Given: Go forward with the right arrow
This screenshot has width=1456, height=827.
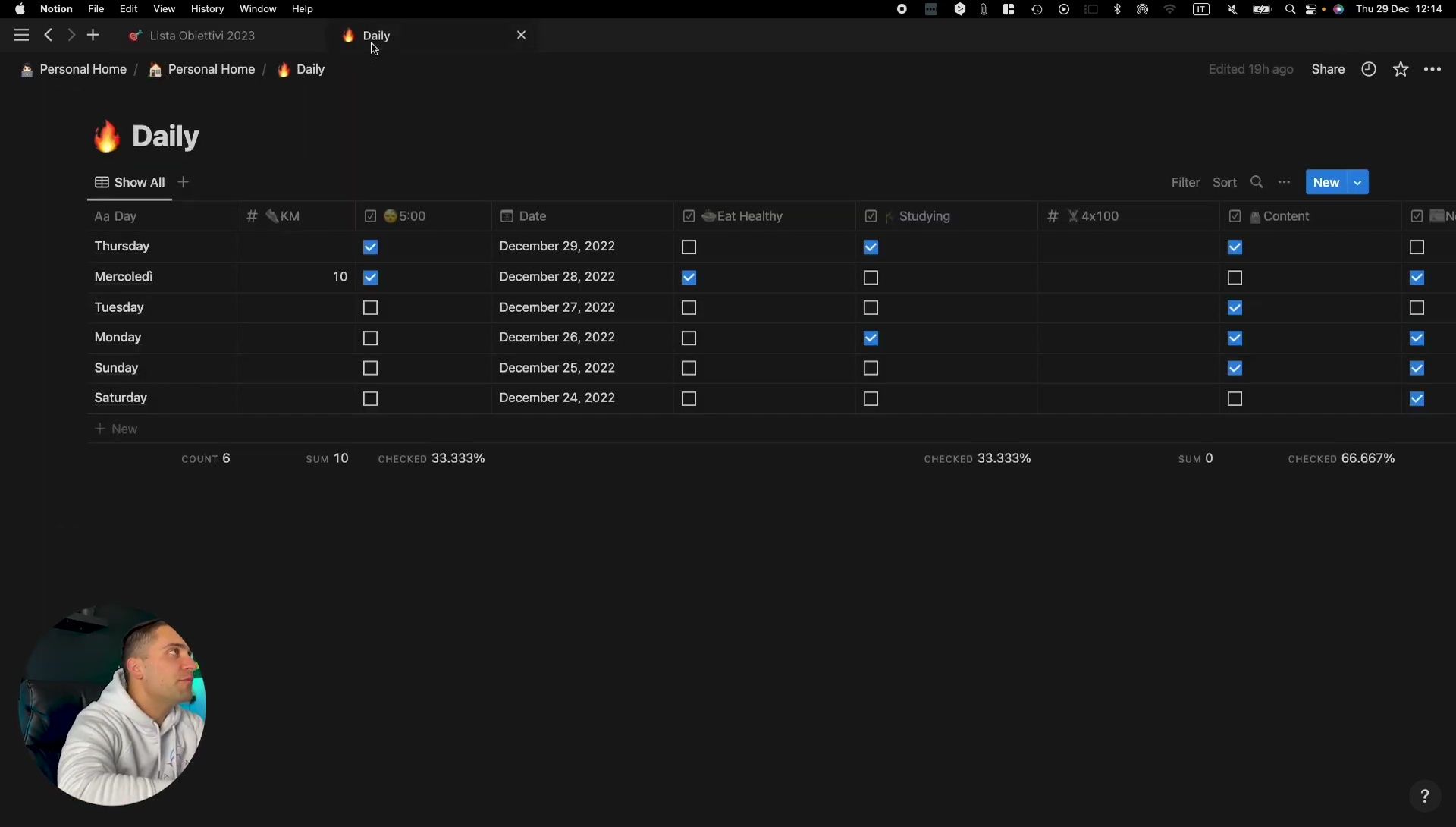Looking at the screenshot, I should pyautogui.click(x=71, y=35).
